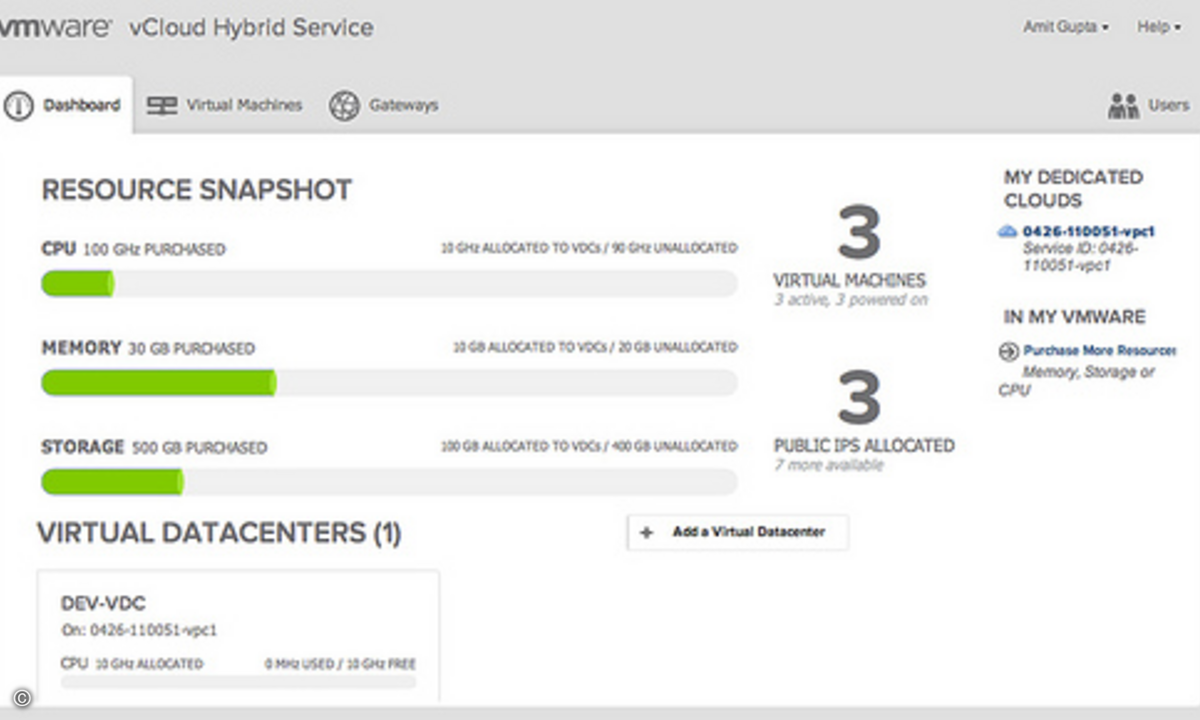Click the '3' count above Virtual Machines

tap(859, 233)
